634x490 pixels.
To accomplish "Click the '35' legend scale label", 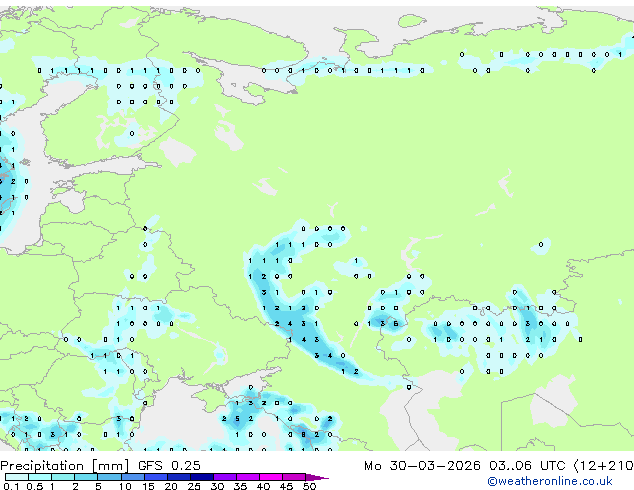I will point(240,486).
